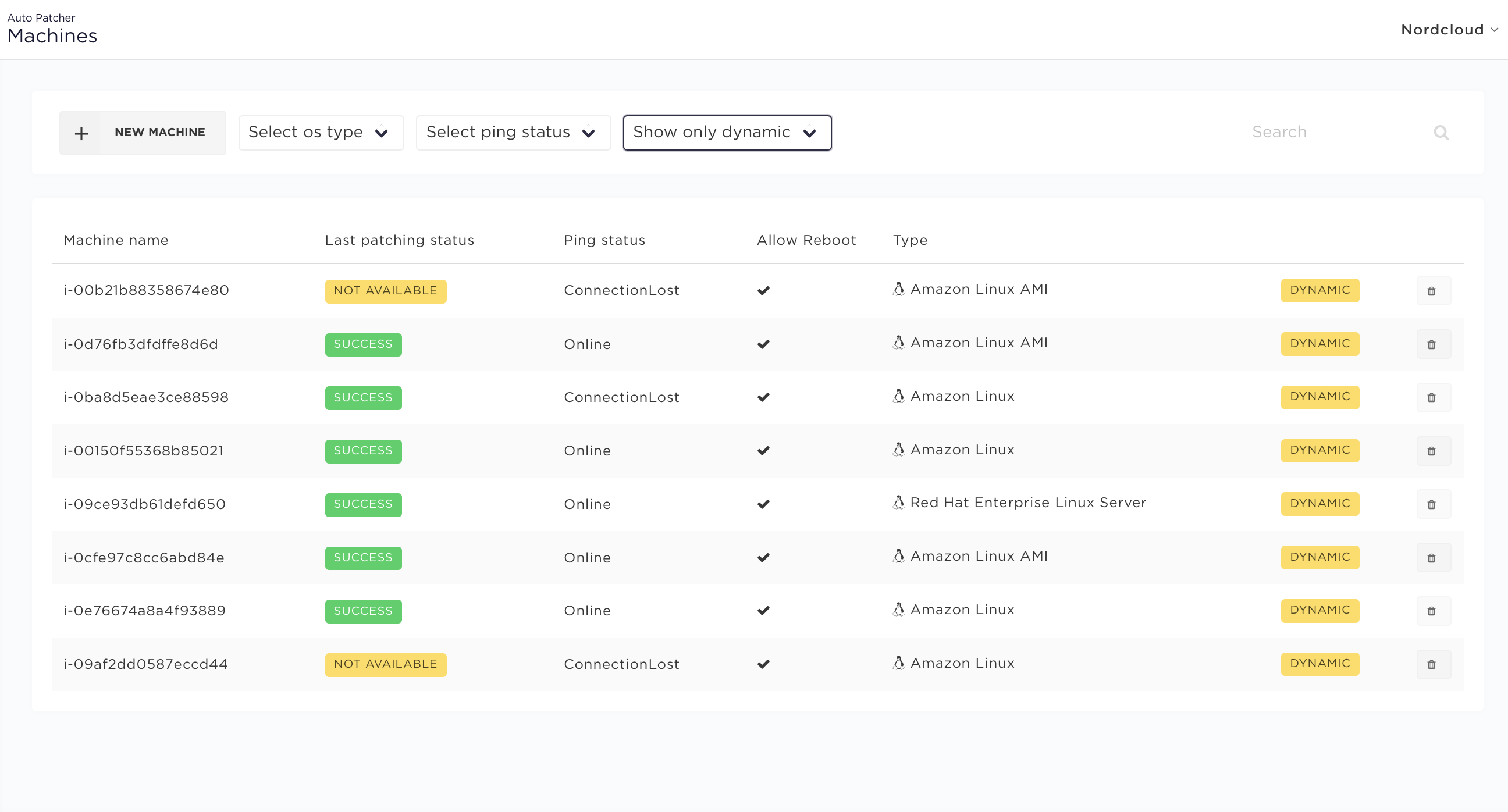1508x812 pixels.
Task: Toggle Allow Reboot check for i-00150f55368b85021
Action: [x=763, y=451]
